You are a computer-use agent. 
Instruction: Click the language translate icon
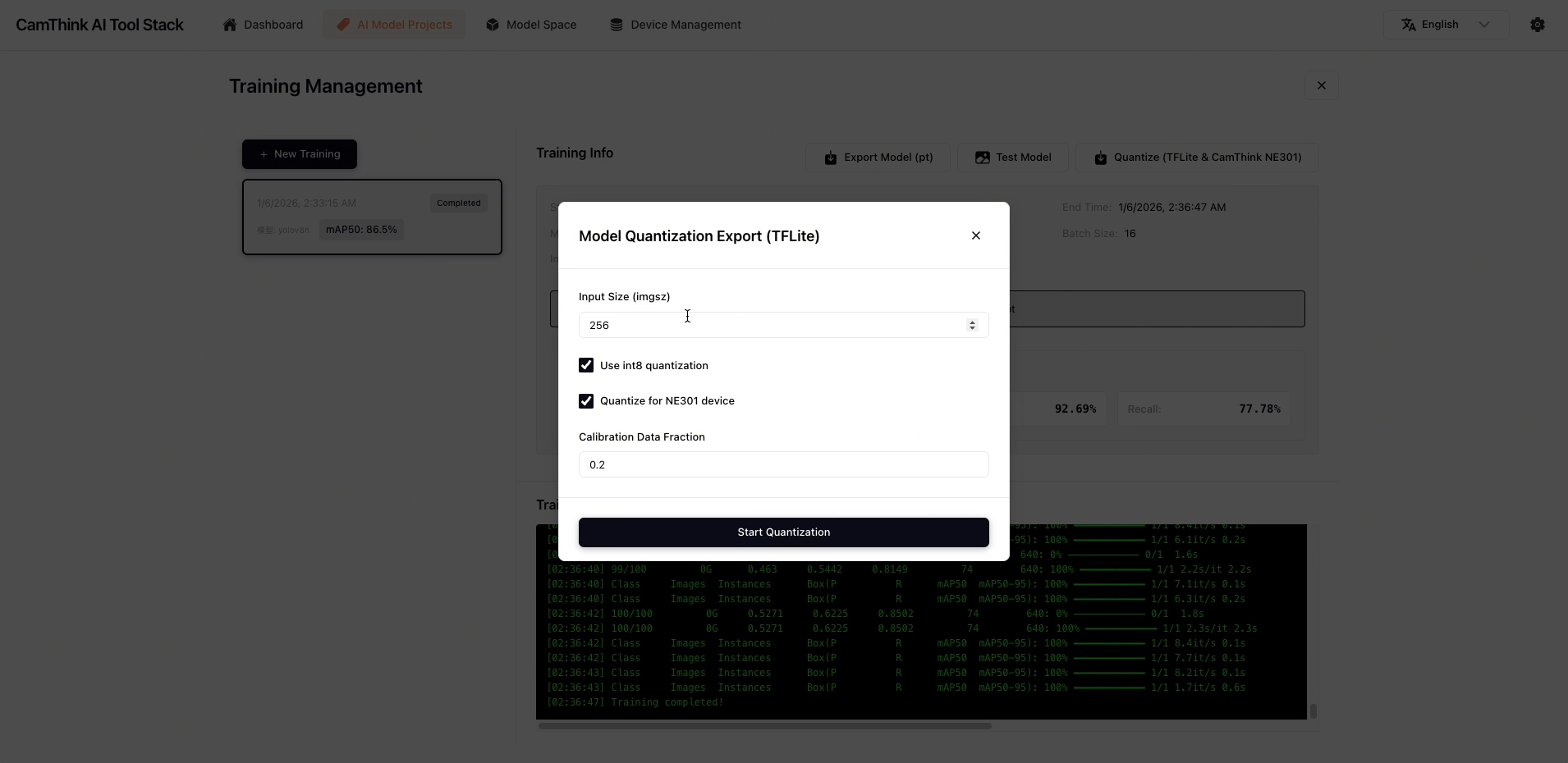pyautogui.click(x=1409, y=25)
